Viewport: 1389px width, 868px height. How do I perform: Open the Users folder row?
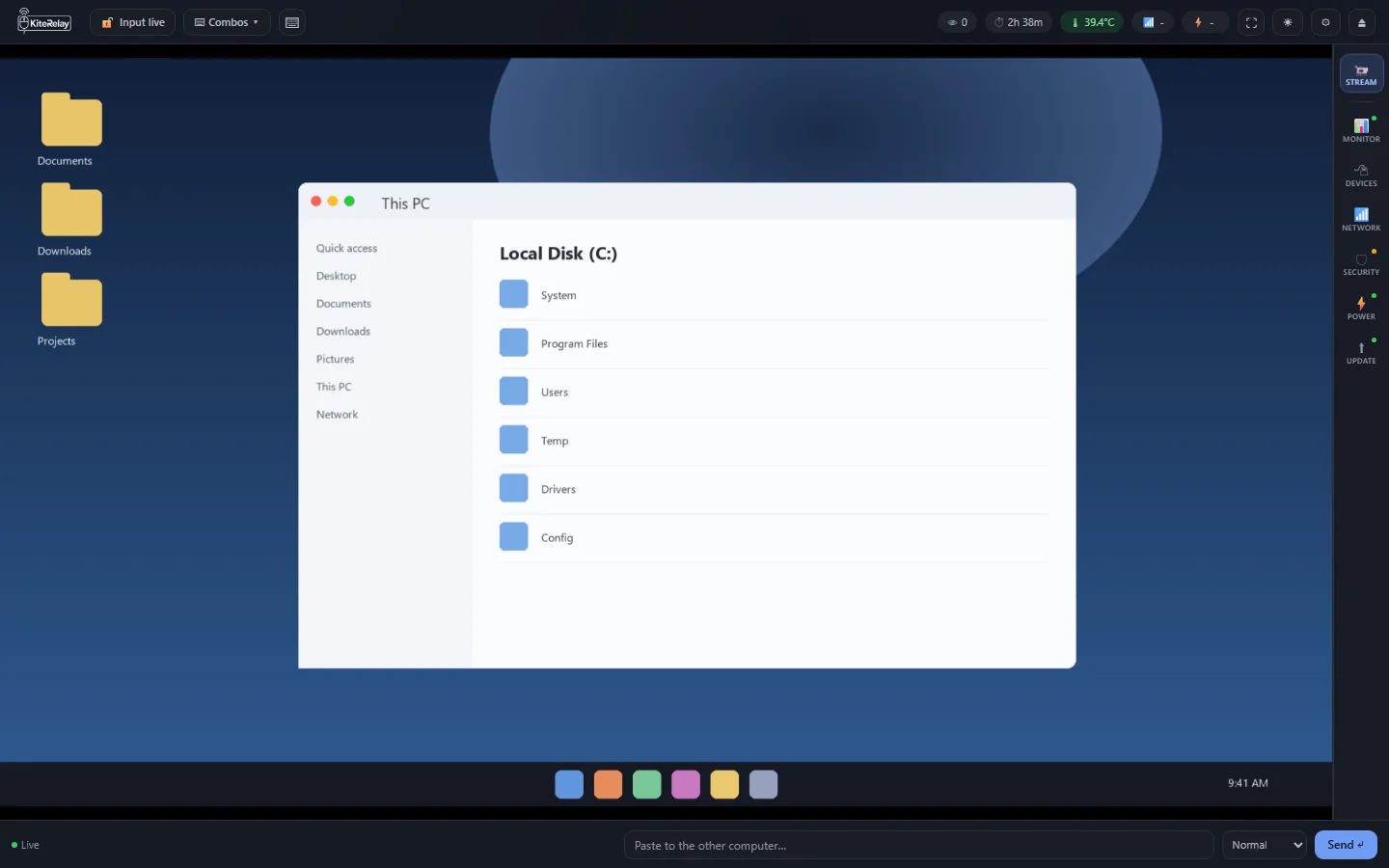[x=774, y=392]
